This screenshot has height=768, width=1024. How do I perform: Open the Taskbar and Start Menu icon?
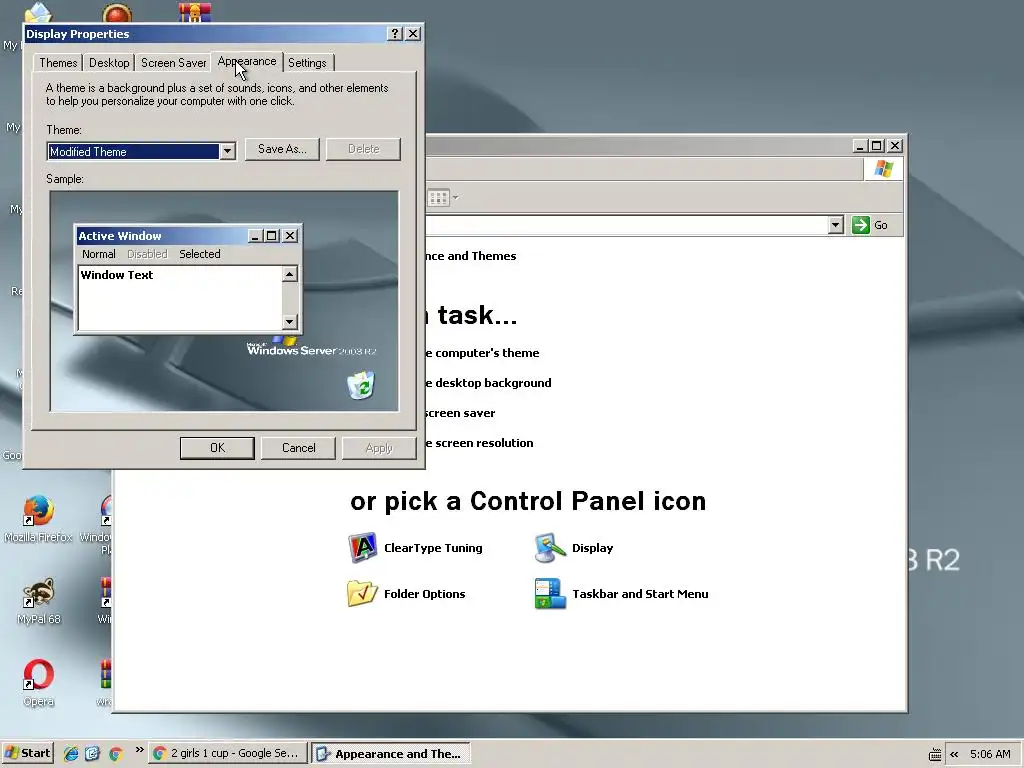pyautogui.click(x=550, y=594)
